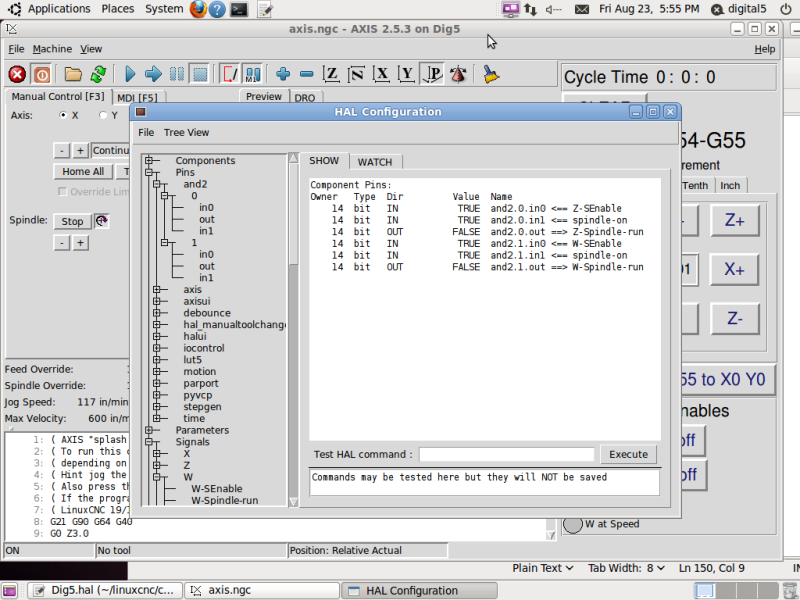The width and height of the screenshot is (800, 600).
Task: Toggle the red Emergency Stop icon
Action: [17, 74]
